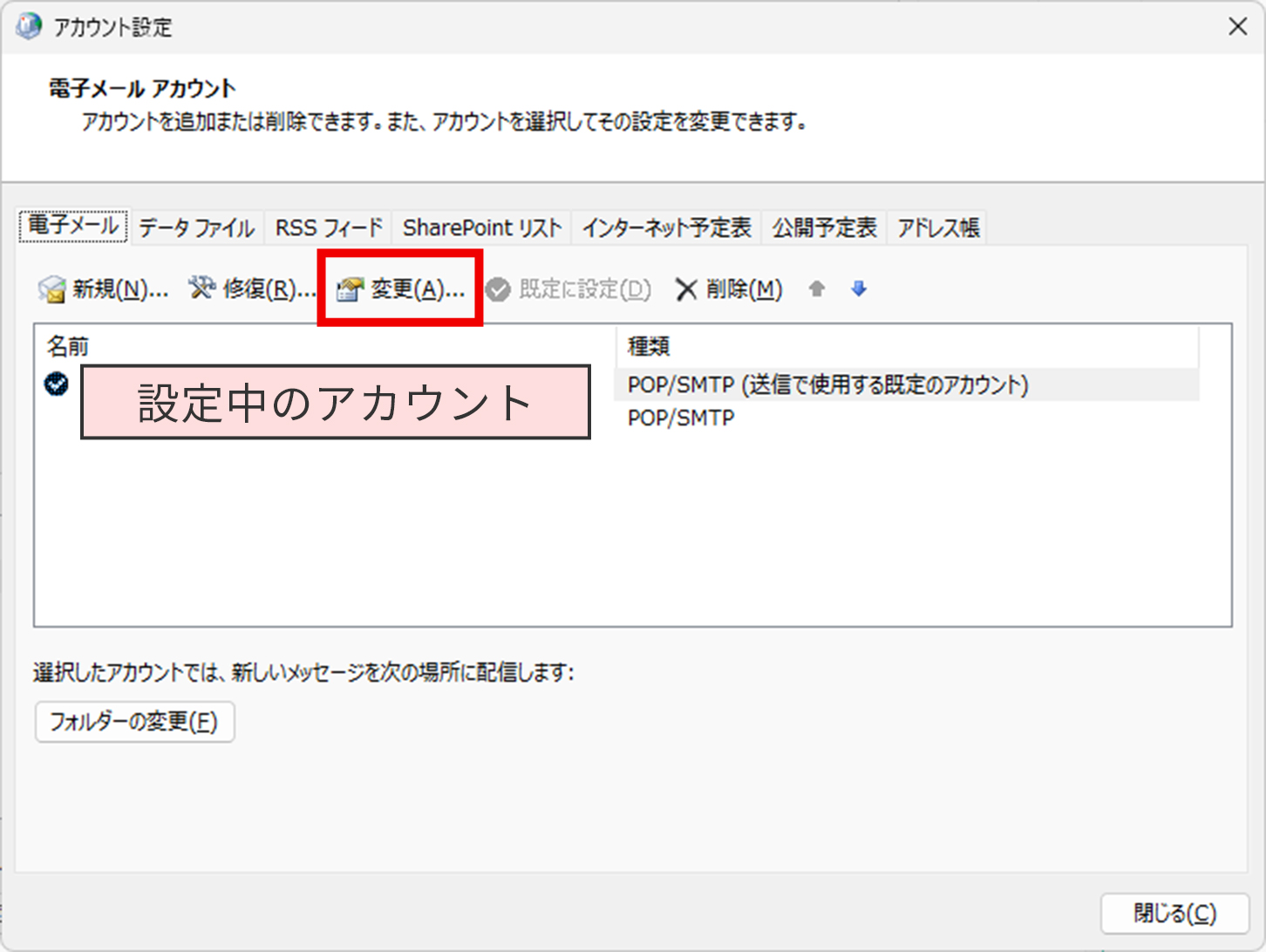This screenshot has width=1266, height=952.
Task: Open the RSS フィード tab
Action: (x=329, y=228)
